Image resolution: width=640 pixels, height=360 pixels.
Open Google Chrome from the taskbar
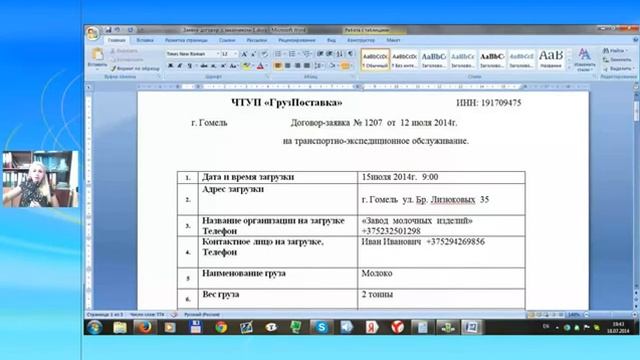point(221,327)
